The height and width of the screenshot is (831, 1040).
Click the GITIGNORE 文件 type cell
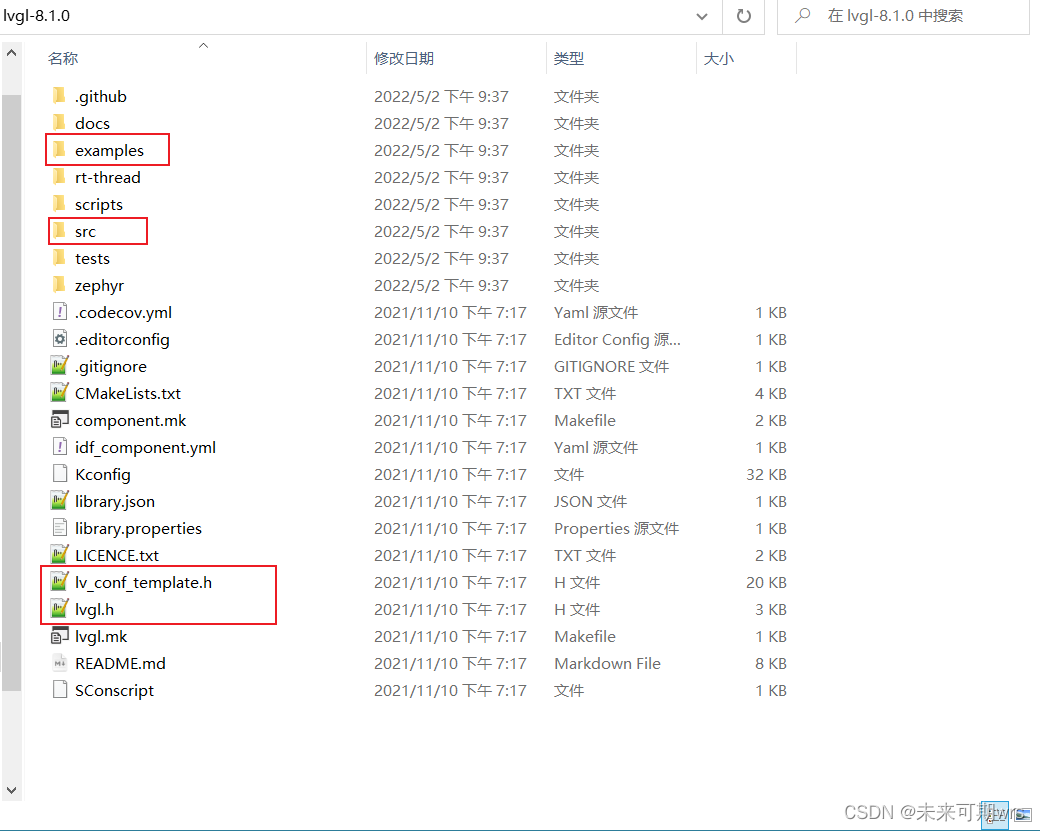tap(612, 366)
